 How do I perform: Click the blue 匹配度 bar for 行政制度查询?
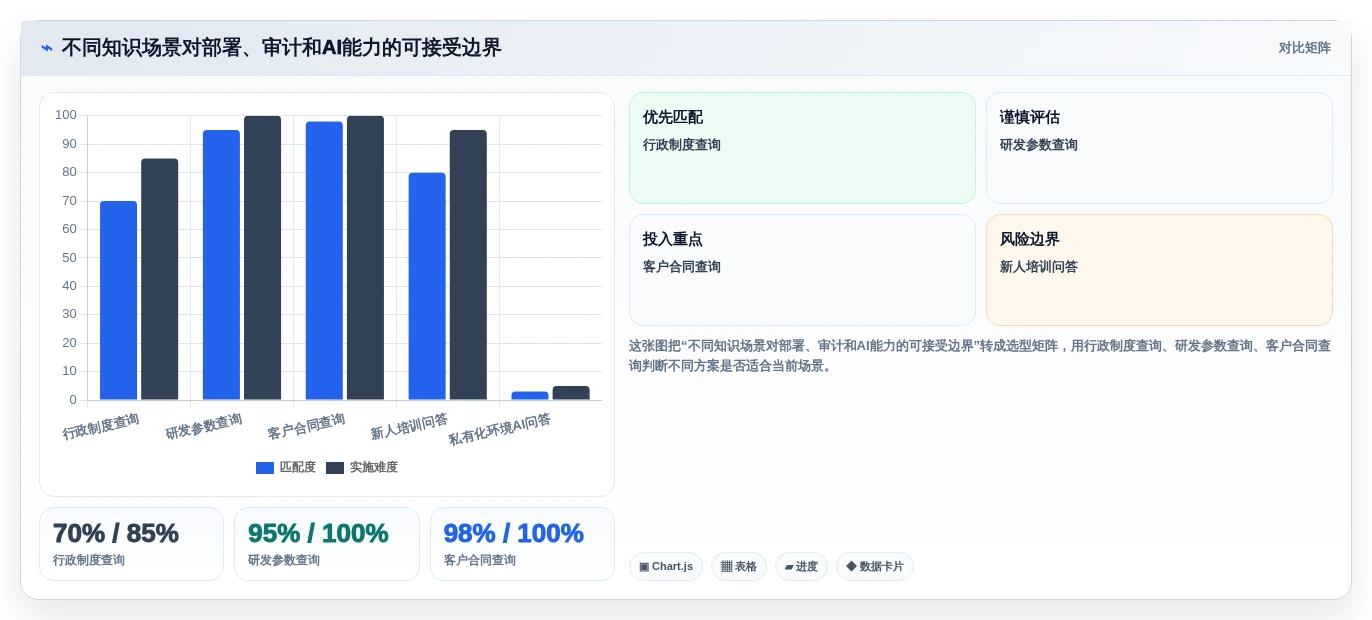pos(119,301)
